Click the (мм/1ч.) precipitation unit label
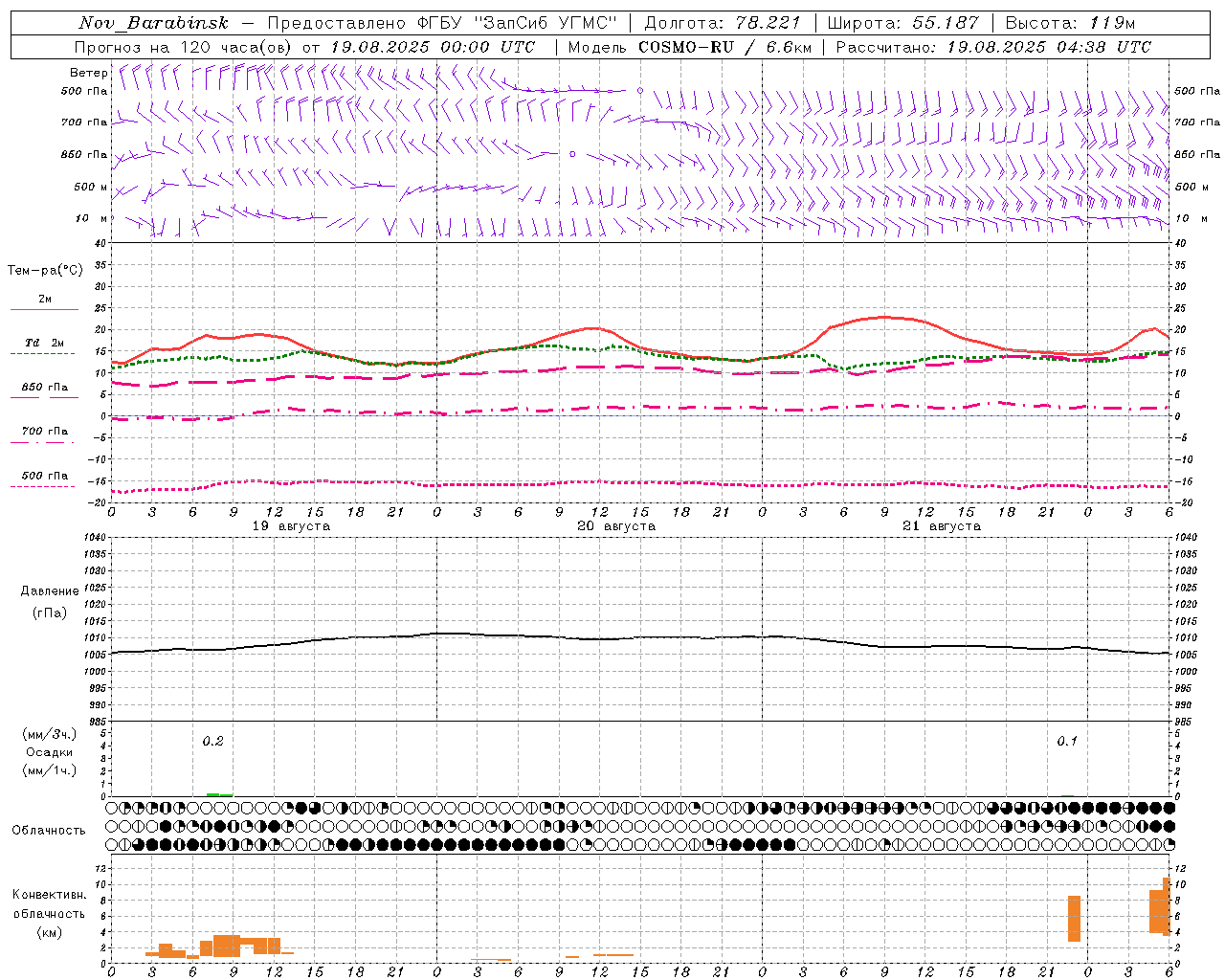1225x980 pixels. click(50, 770)
